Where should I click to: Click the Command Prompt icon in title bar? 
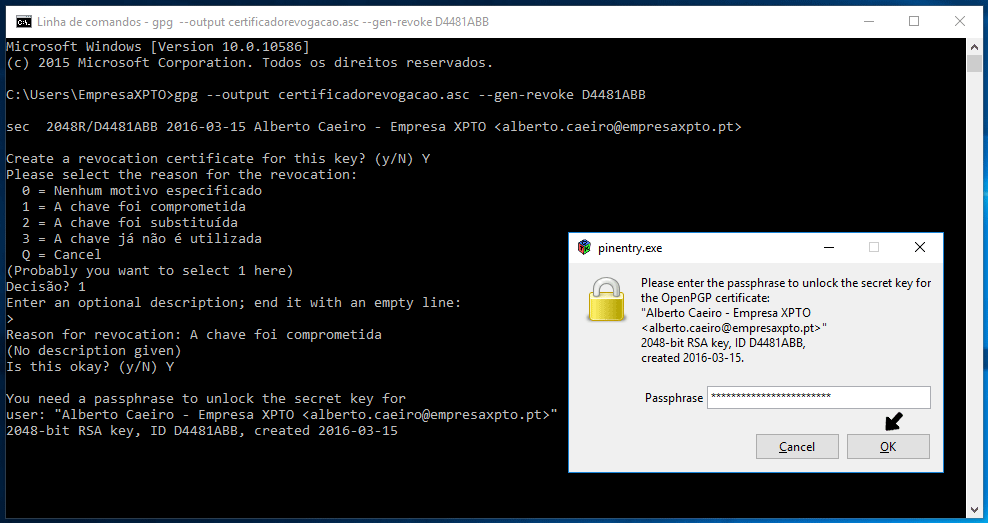(23, 22)
